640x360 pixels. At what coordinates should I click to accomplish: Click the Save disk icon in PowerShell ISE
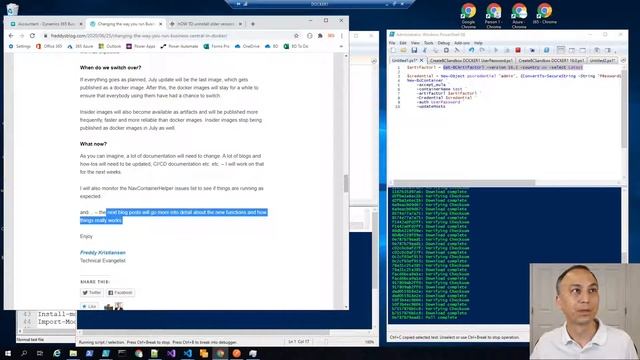pos(414,50)
